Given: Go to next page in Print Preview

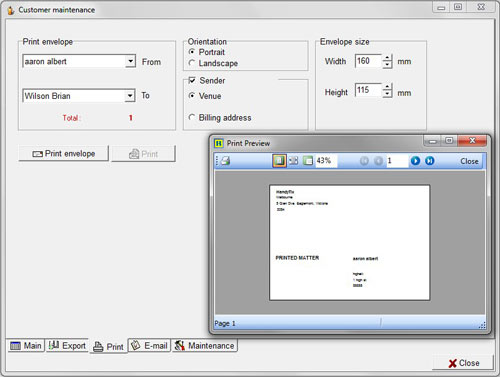Looking at the screenshot, I should 415,161.
